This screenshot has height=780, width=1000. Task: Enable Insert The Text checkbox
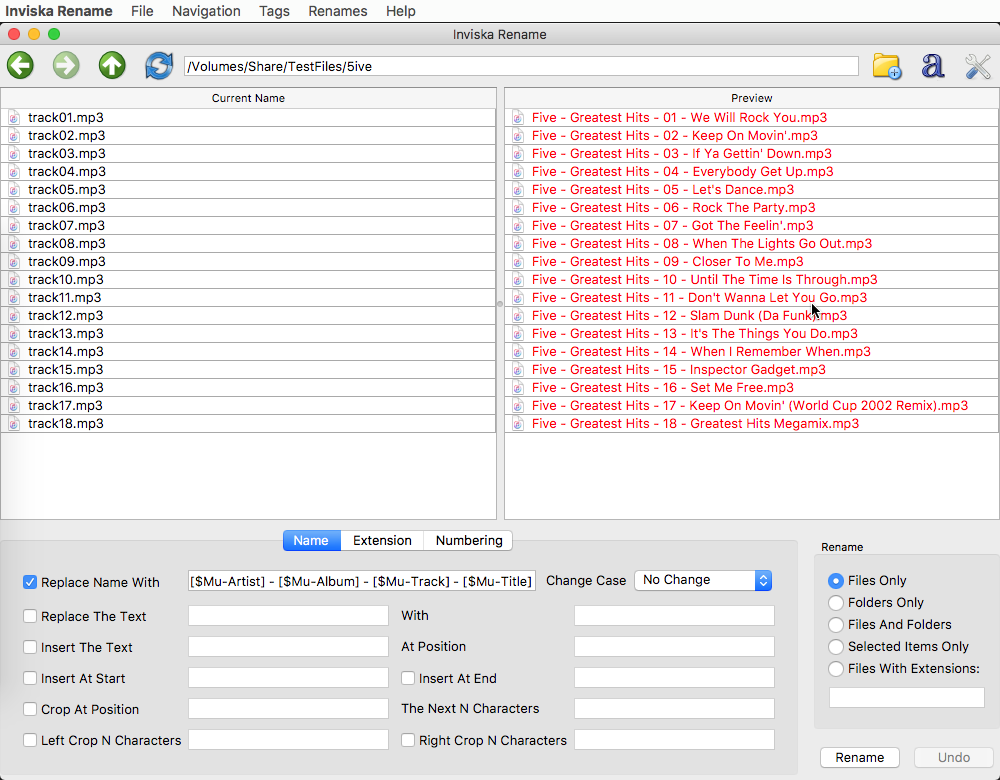tap(30, 647)
